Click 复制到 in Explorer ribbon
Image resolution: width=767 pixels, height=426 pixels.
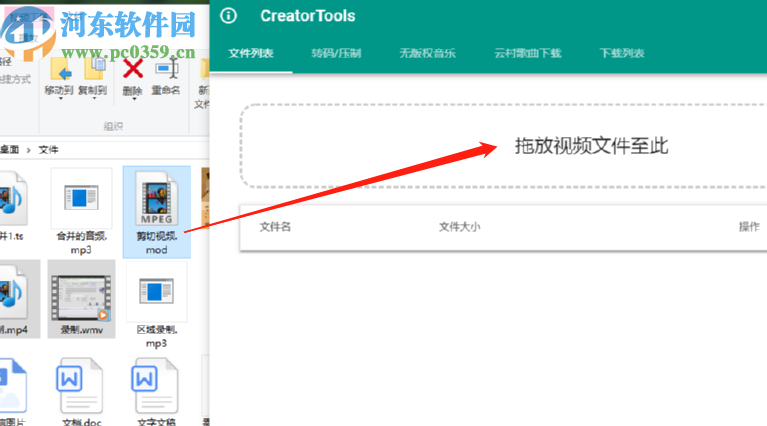[93, 76]
